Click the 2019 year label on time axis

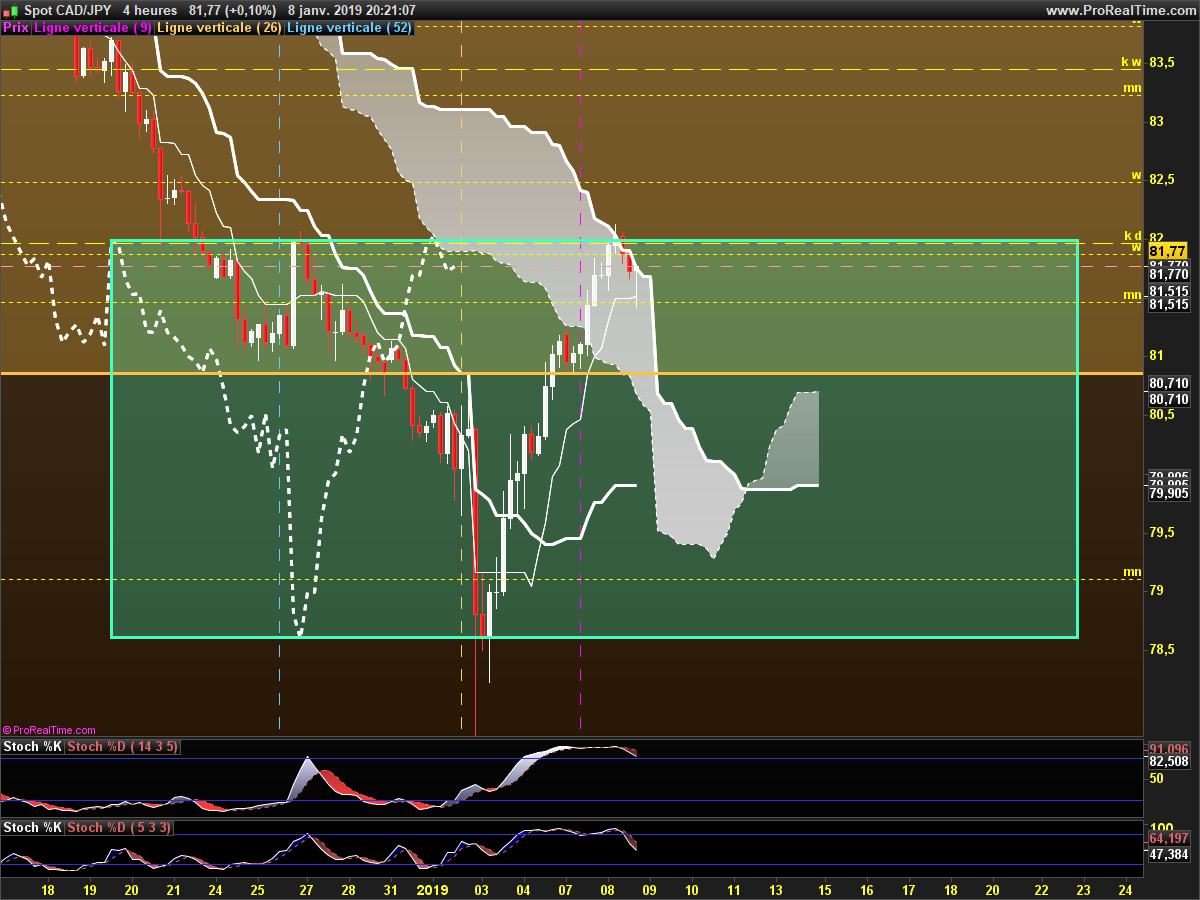tap(433, 889)
